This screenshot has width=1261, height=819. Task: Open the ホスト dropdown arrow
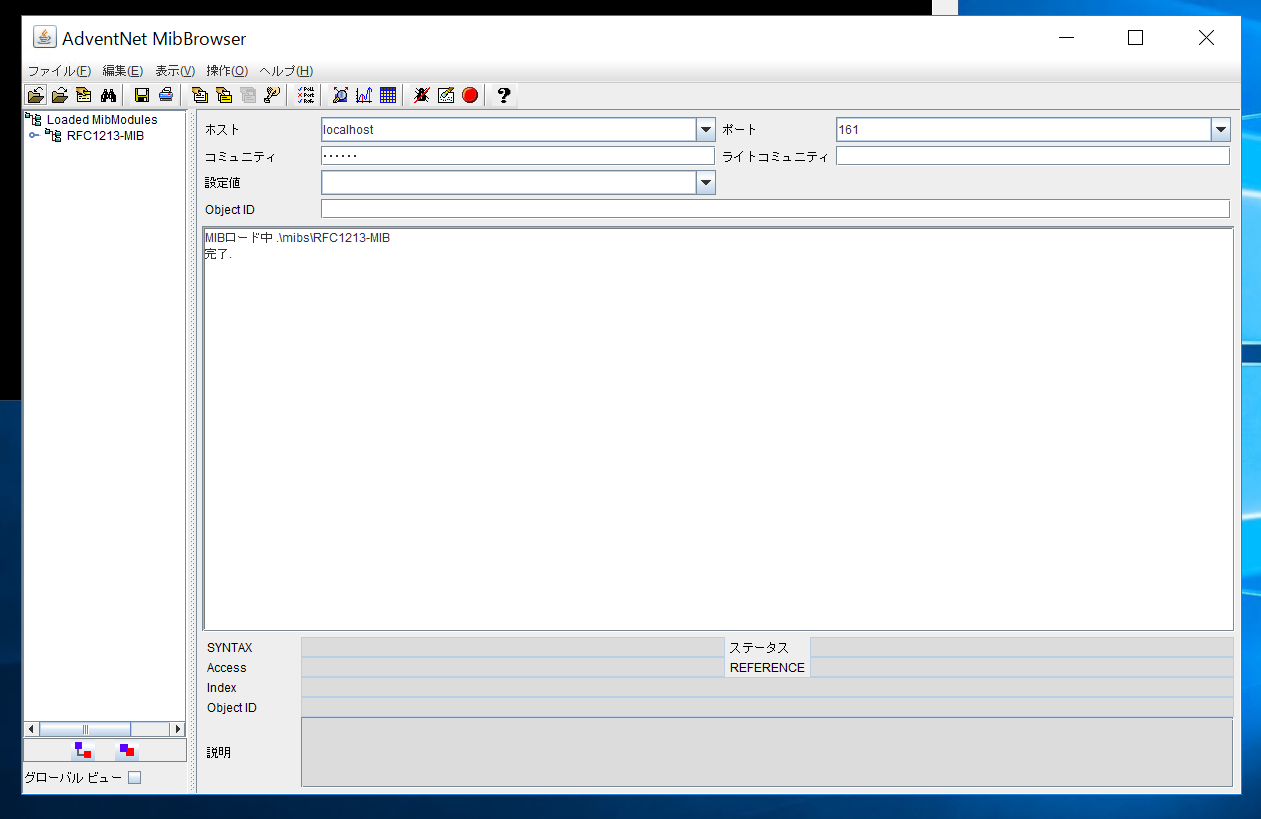tap(706, 130)
